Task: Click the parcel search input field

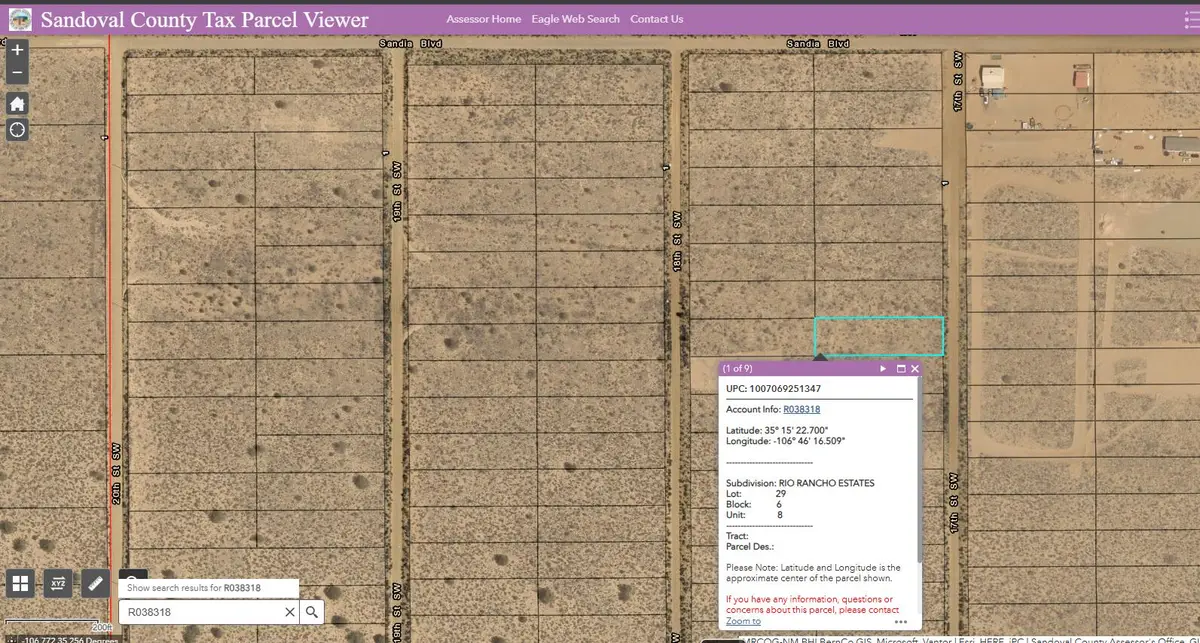Action: tap(200, 612)
